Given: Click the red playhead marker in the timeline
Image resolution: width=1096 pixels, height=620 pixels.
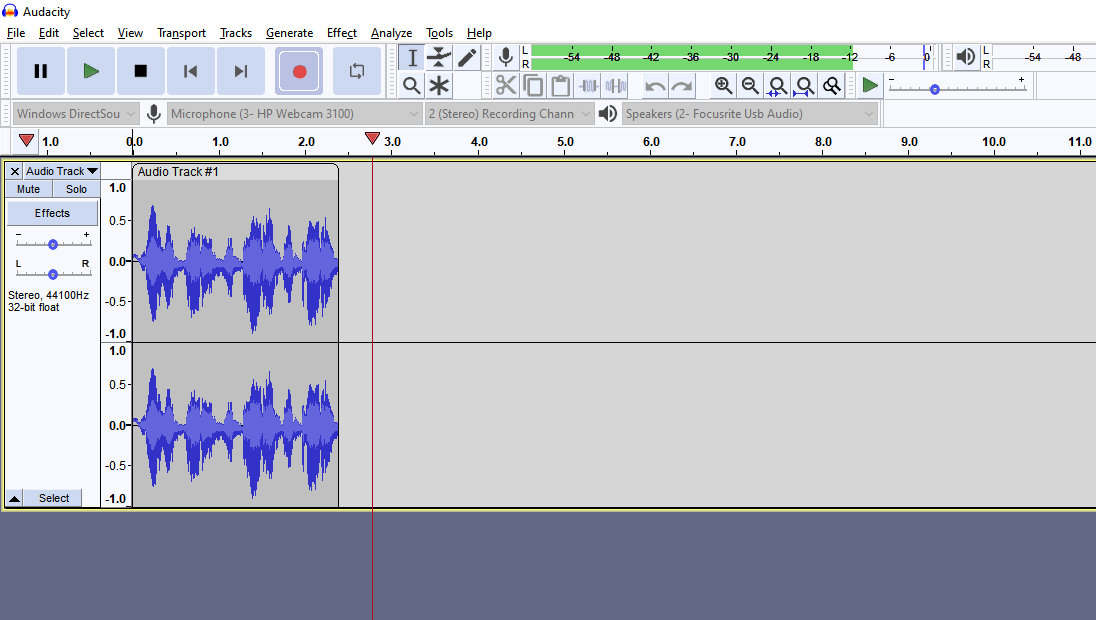Looking at the screenshot, I should (373, 138).
